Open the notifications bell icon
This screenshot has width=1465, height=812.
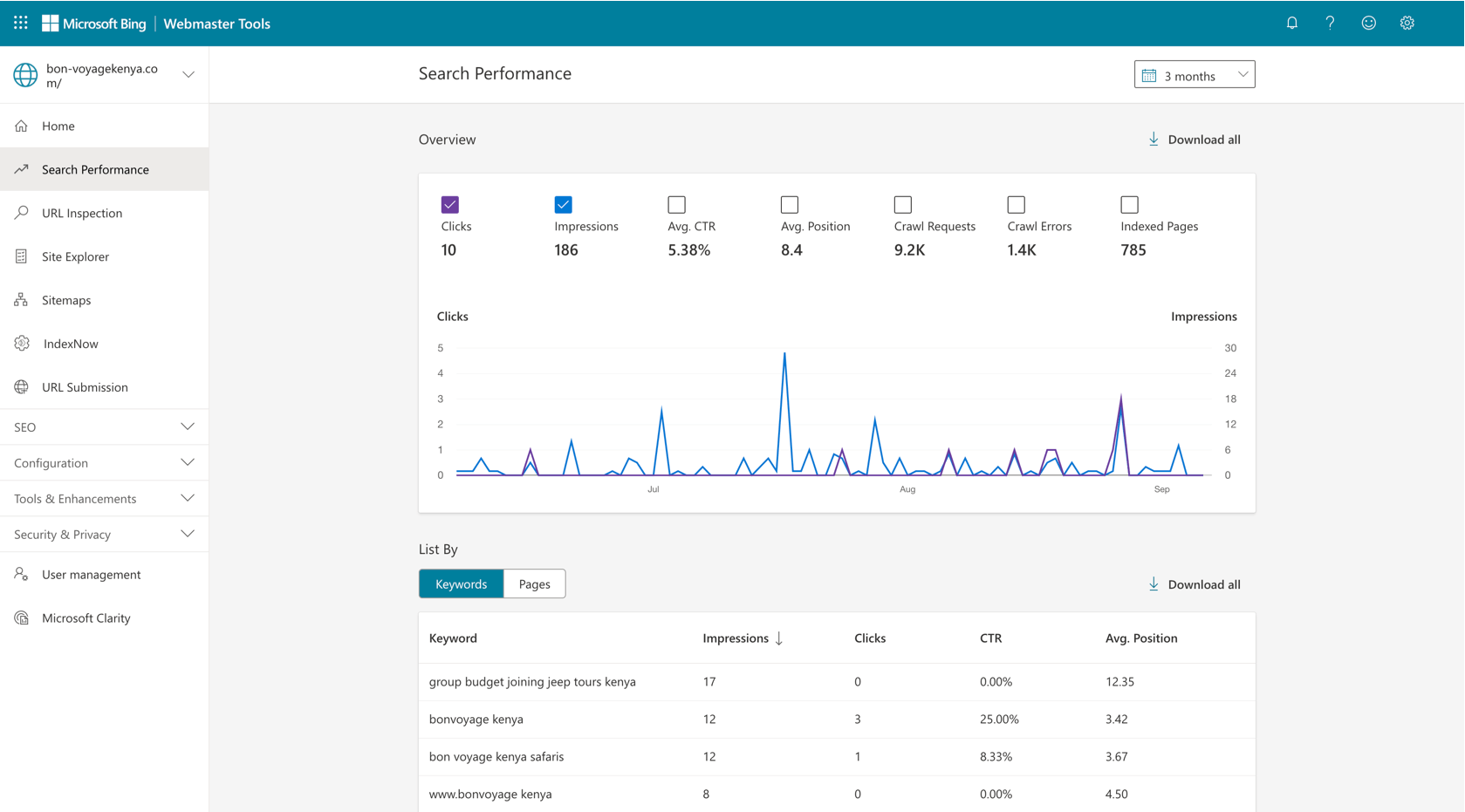click(x=1291, y=24)
